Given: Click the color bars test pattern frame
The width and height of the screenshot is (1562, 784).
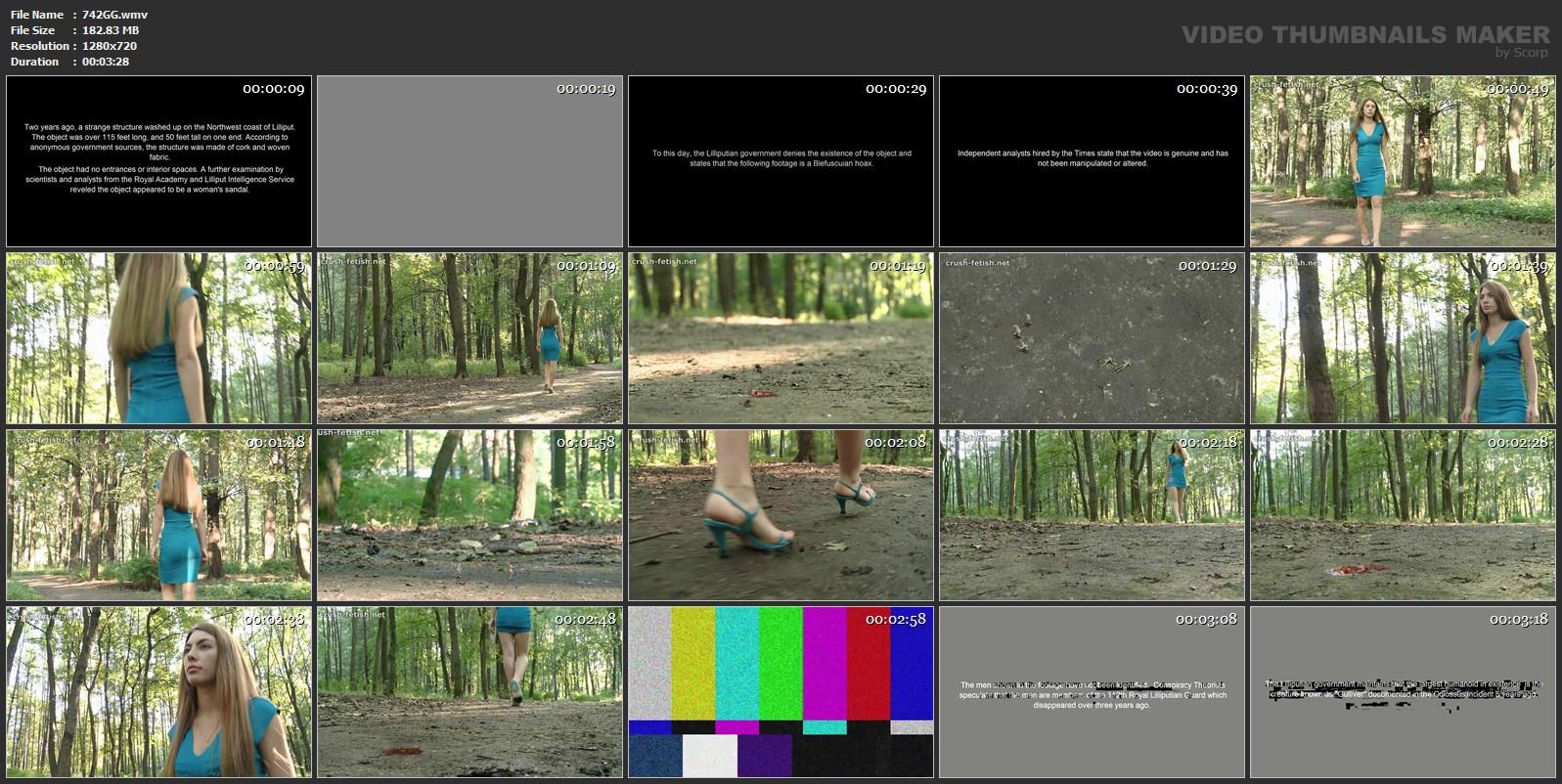Looking at the screenshot, I should [781, 692].
